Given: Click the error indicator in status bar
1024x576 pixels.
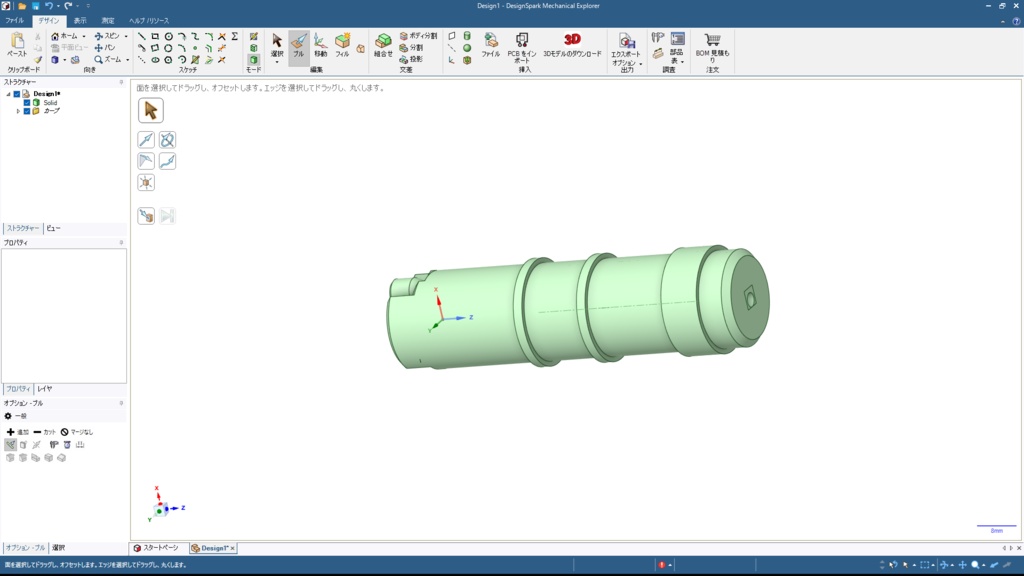Looking at the screenshot, I should tap(662, 565).
